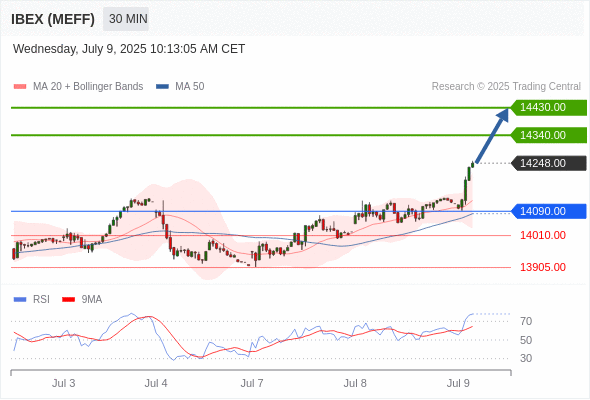Click the IBEX (MEFF) instrument title

point(53,19)
